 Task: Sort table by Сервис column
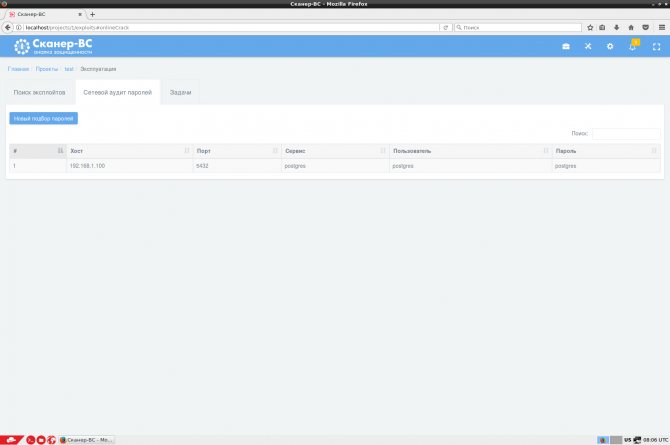pos(335,151)
